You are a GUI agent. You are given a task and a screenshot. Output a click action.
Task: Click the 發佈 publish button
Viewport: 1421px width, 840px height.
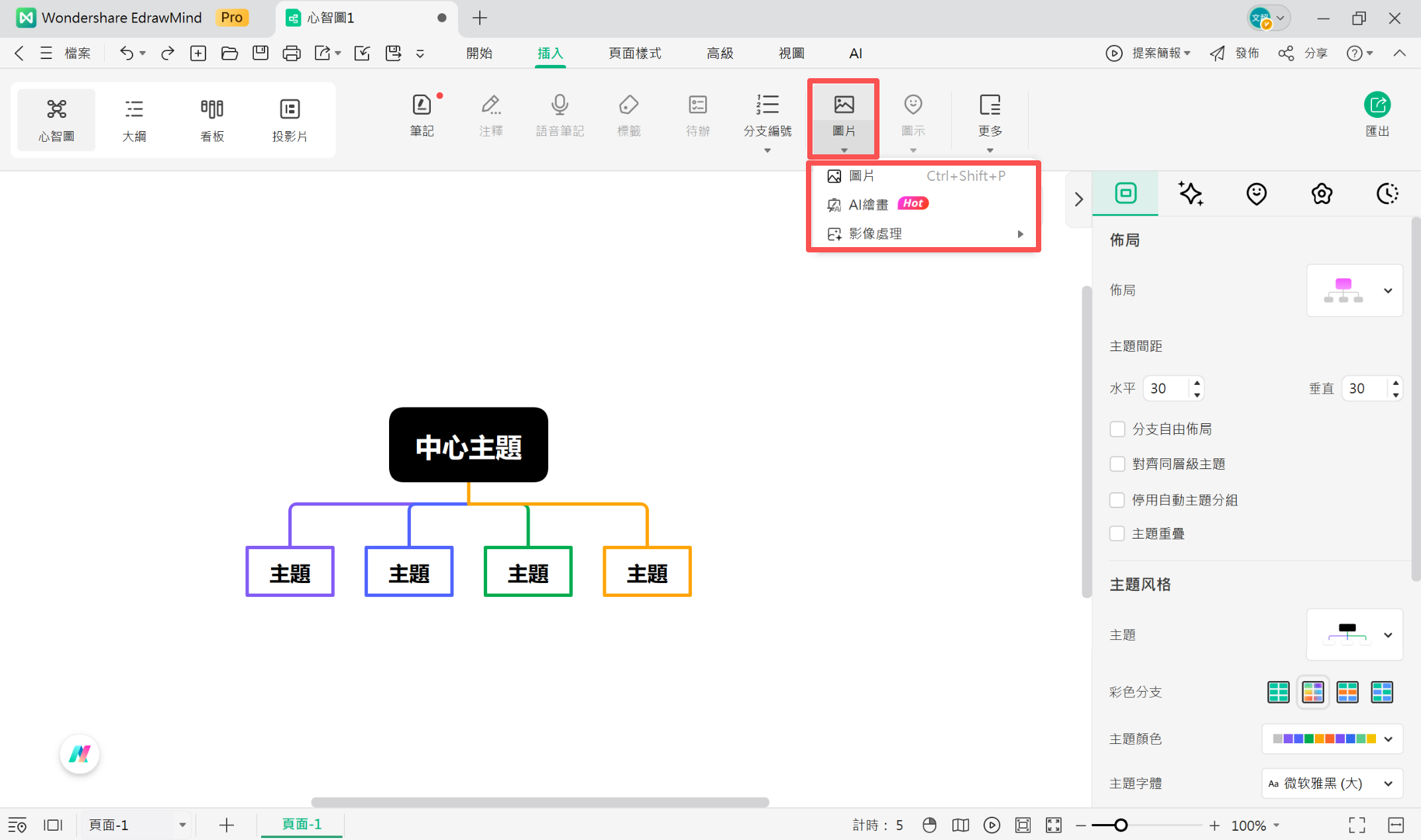[1234, 53]
